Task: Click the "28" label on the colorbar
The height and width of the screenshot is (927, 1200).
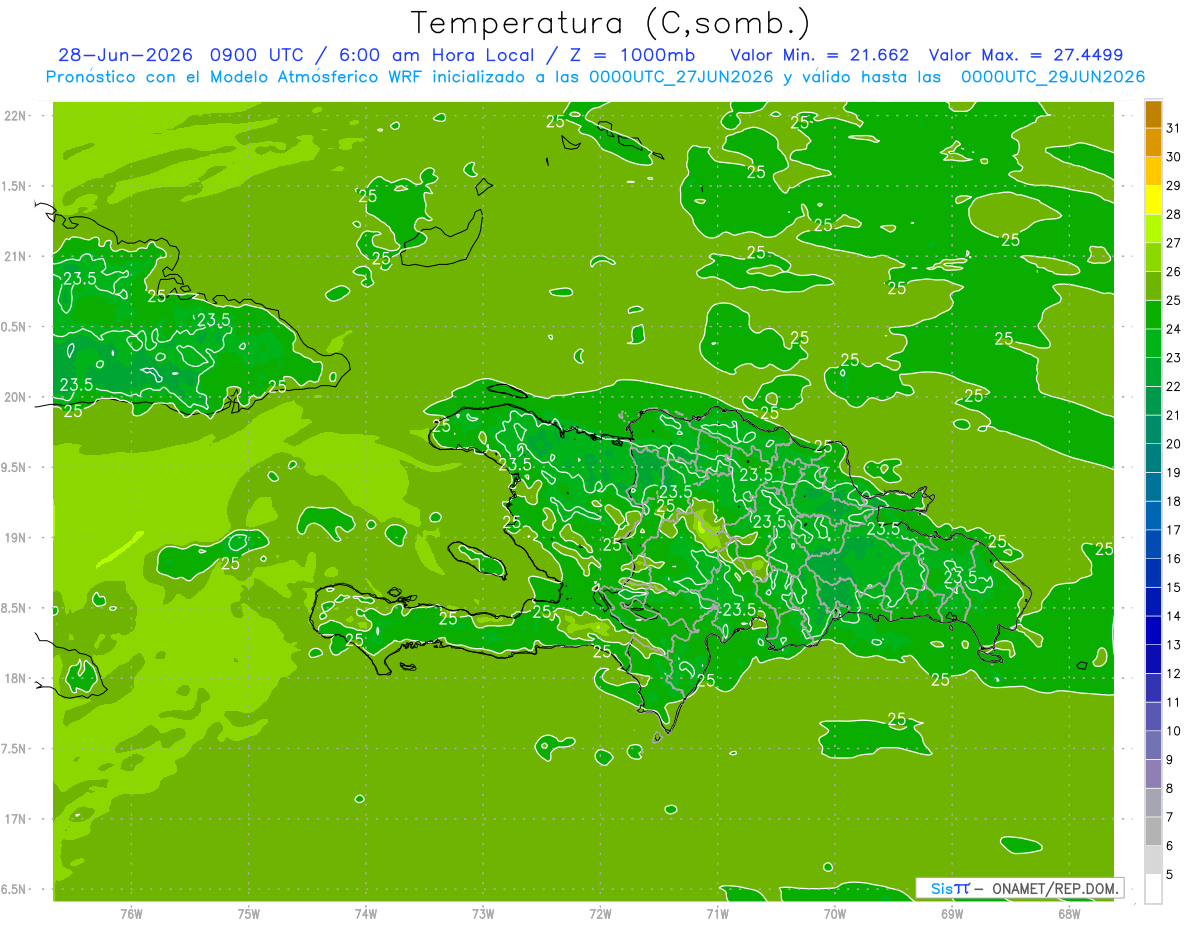Action: (x=1174, y=214)
